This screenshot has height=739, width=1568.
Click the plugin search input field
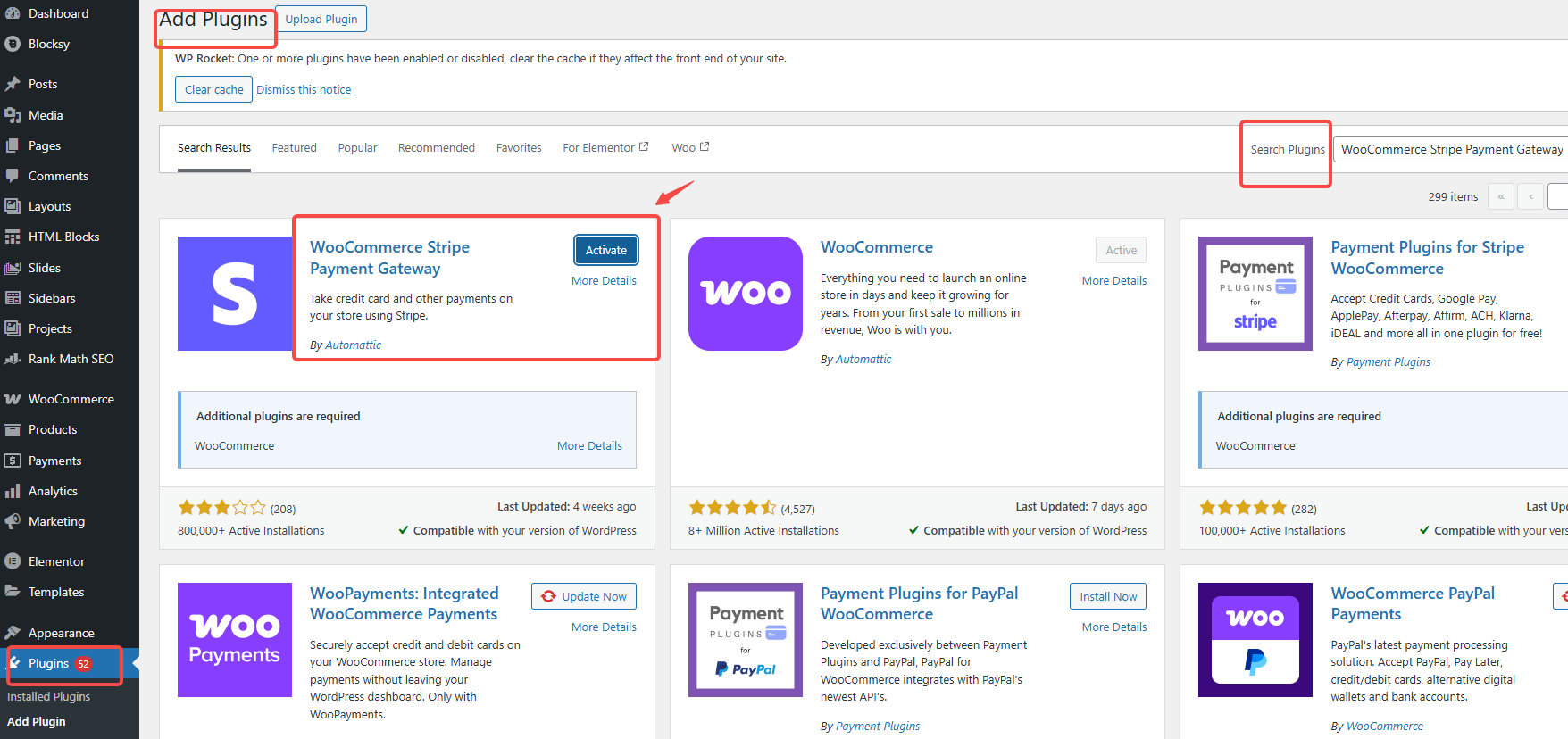(x=1450, y=149)
